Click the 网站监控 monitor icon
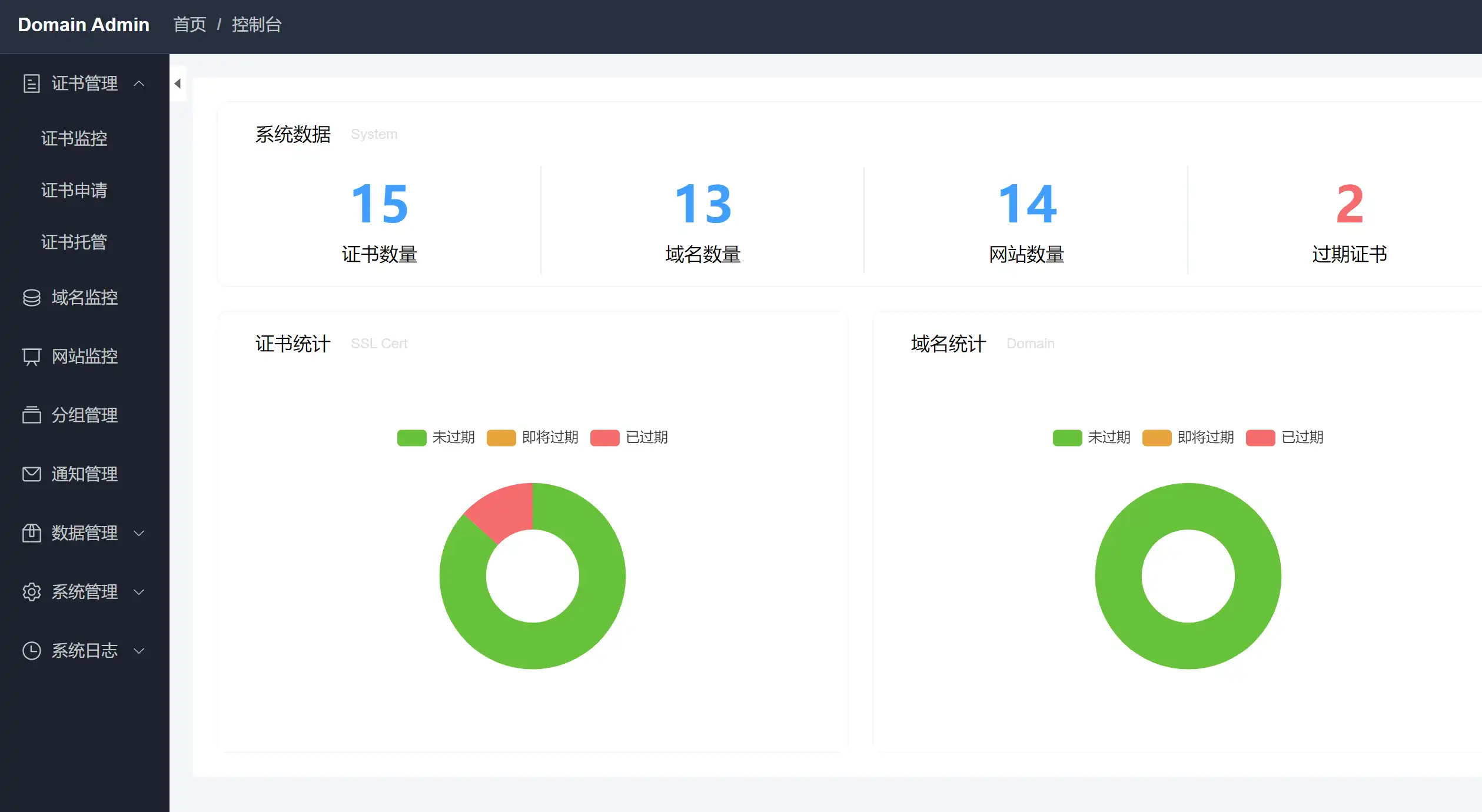The image size is (1482, 812). click(x=31, y=357)
